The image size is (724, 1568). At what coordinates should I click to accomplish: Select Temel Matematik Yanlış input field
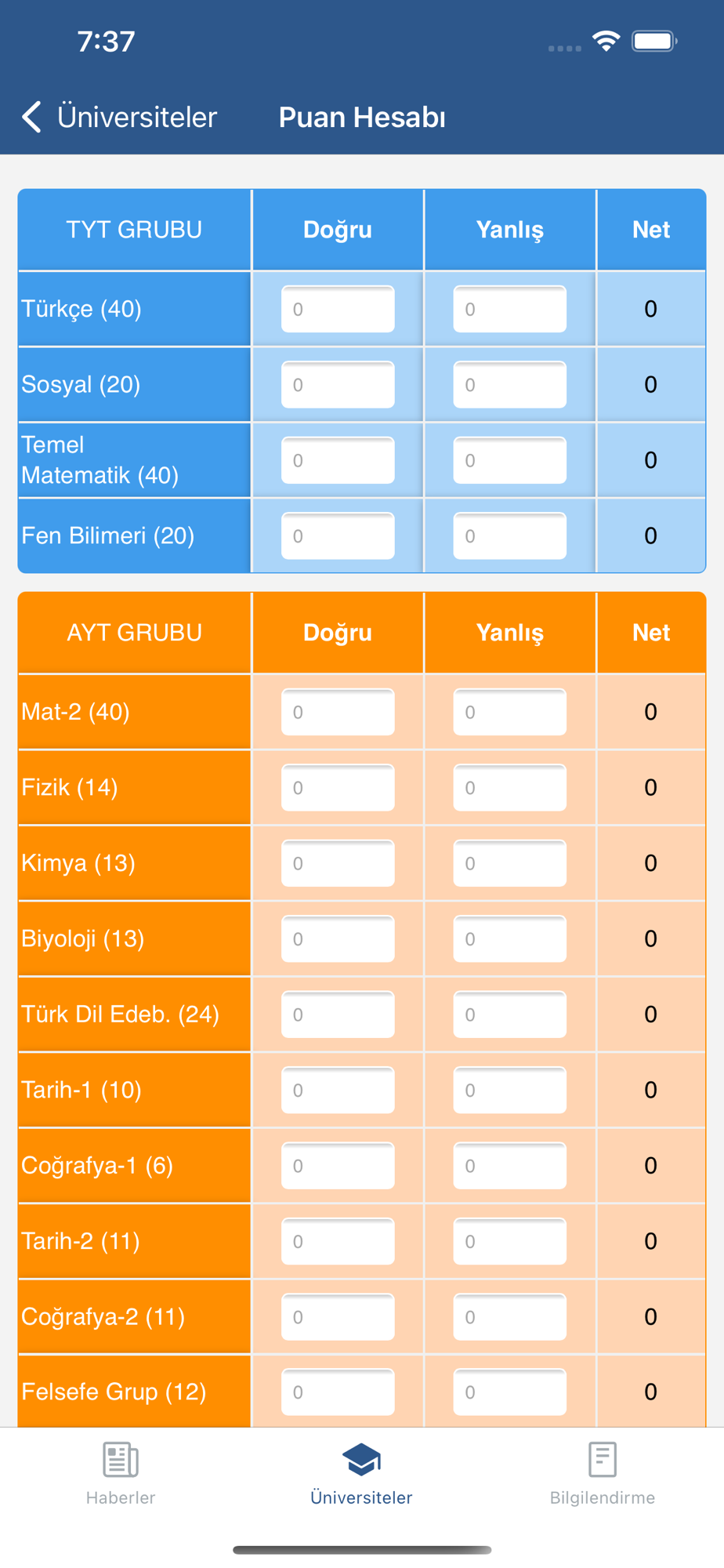[510, 460]
